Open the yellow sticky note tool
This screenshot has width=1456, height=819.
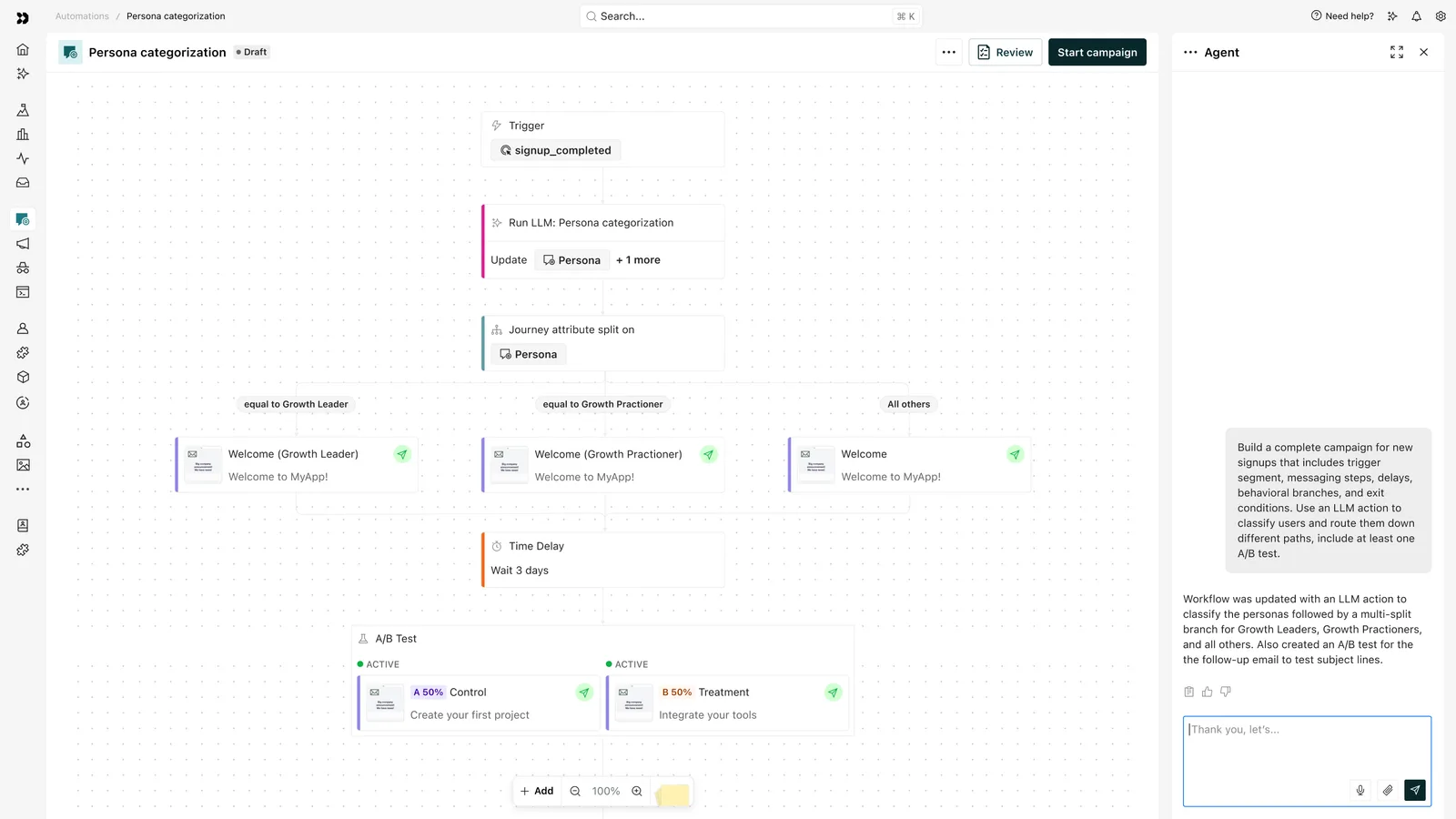pyautogui.click(x=672, y=794)
